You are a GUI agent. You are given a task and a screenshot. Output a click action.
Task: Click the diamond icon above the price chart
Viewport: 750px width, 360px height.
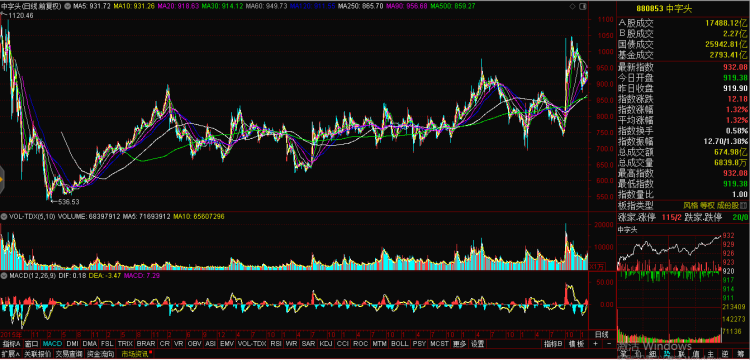tap(572, 6)
